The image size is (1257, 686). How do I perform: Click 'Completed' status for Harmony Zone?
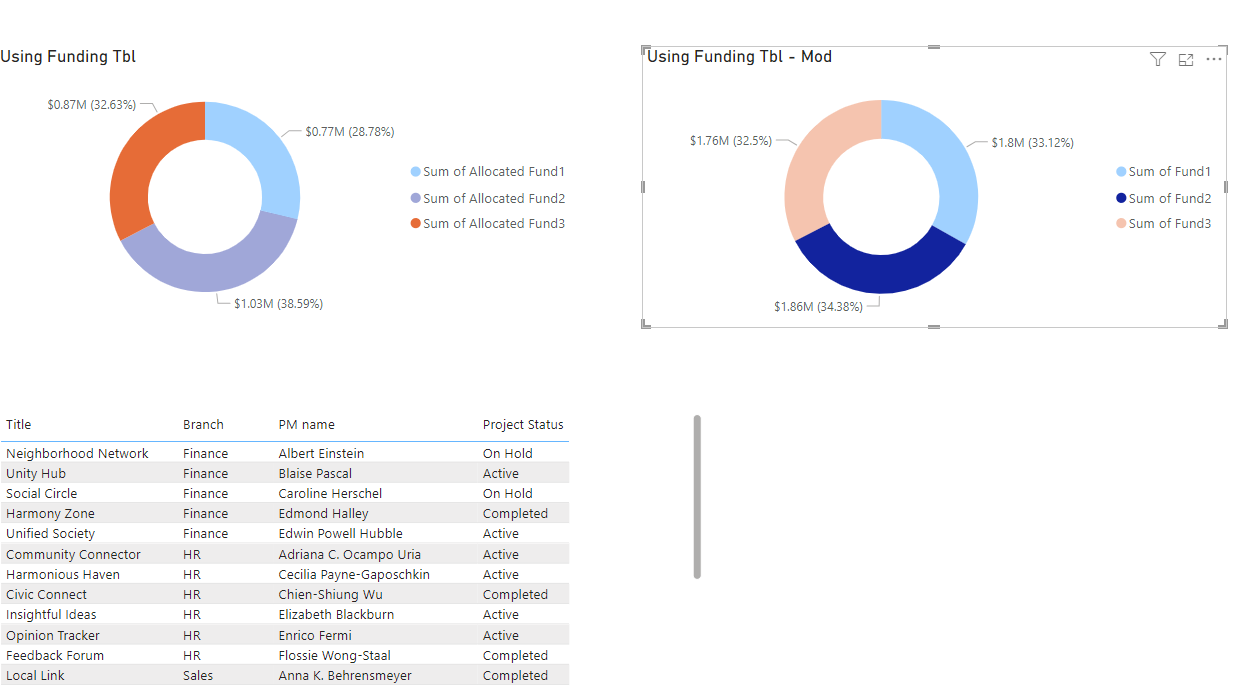[516, 514]
